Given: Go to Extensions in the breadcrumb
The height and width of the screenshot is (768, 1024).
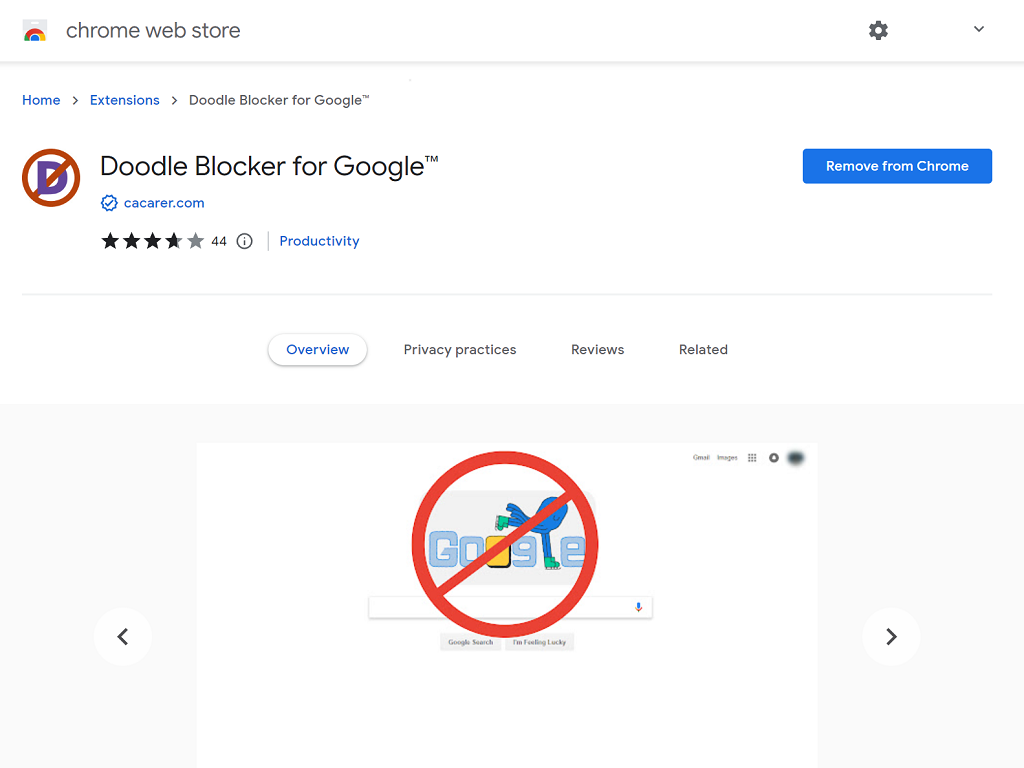Looking at the screenshot, I should pos(125,100).
